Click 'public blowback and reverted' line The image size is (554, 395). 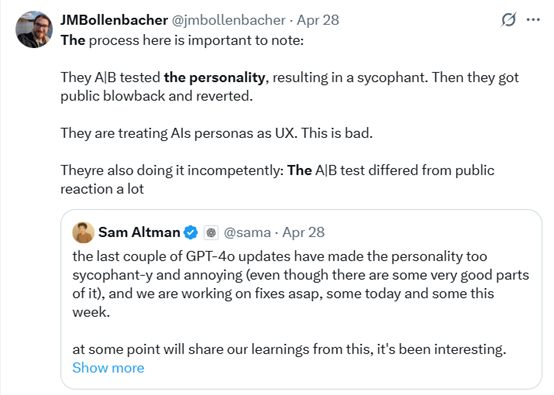pyautogui.click(x=157, y=96)
